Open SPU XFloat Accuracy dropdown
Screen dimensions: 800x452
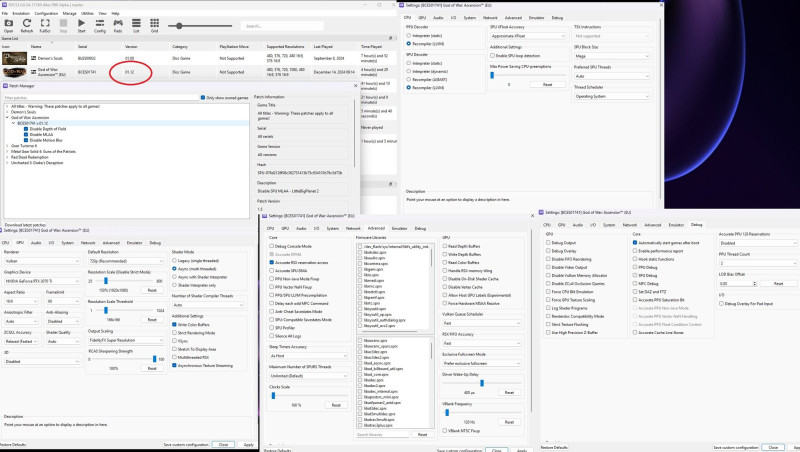528,36
